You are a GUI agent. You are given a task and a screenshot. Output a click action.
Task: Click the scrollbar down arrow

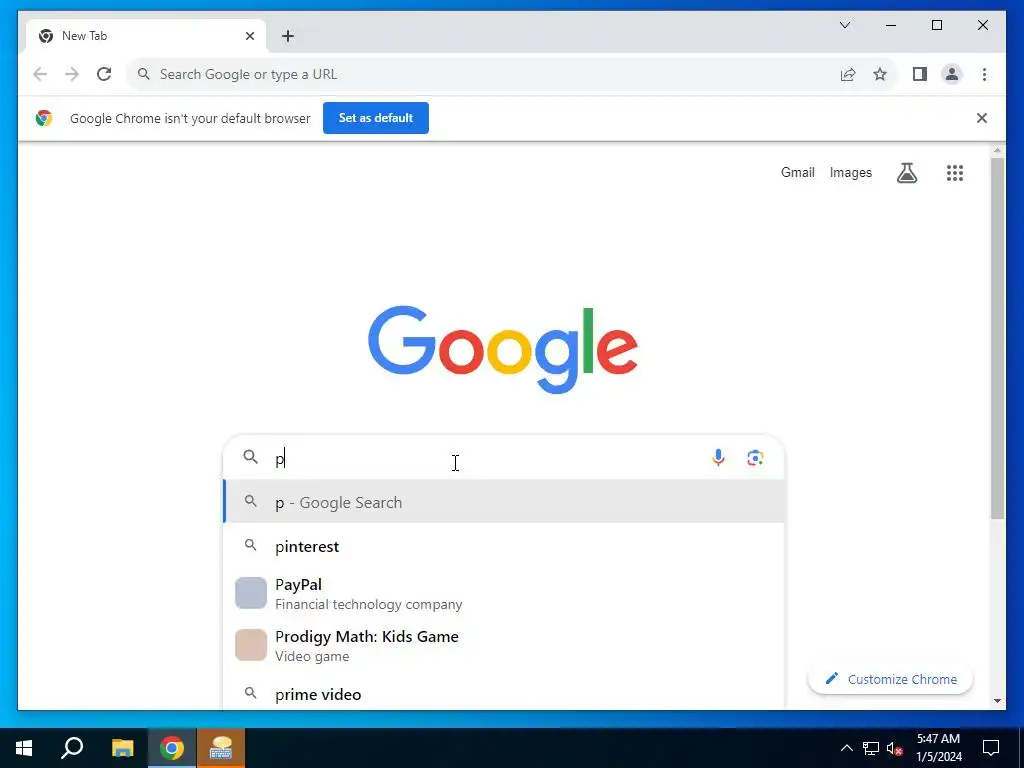click(997, 701)
